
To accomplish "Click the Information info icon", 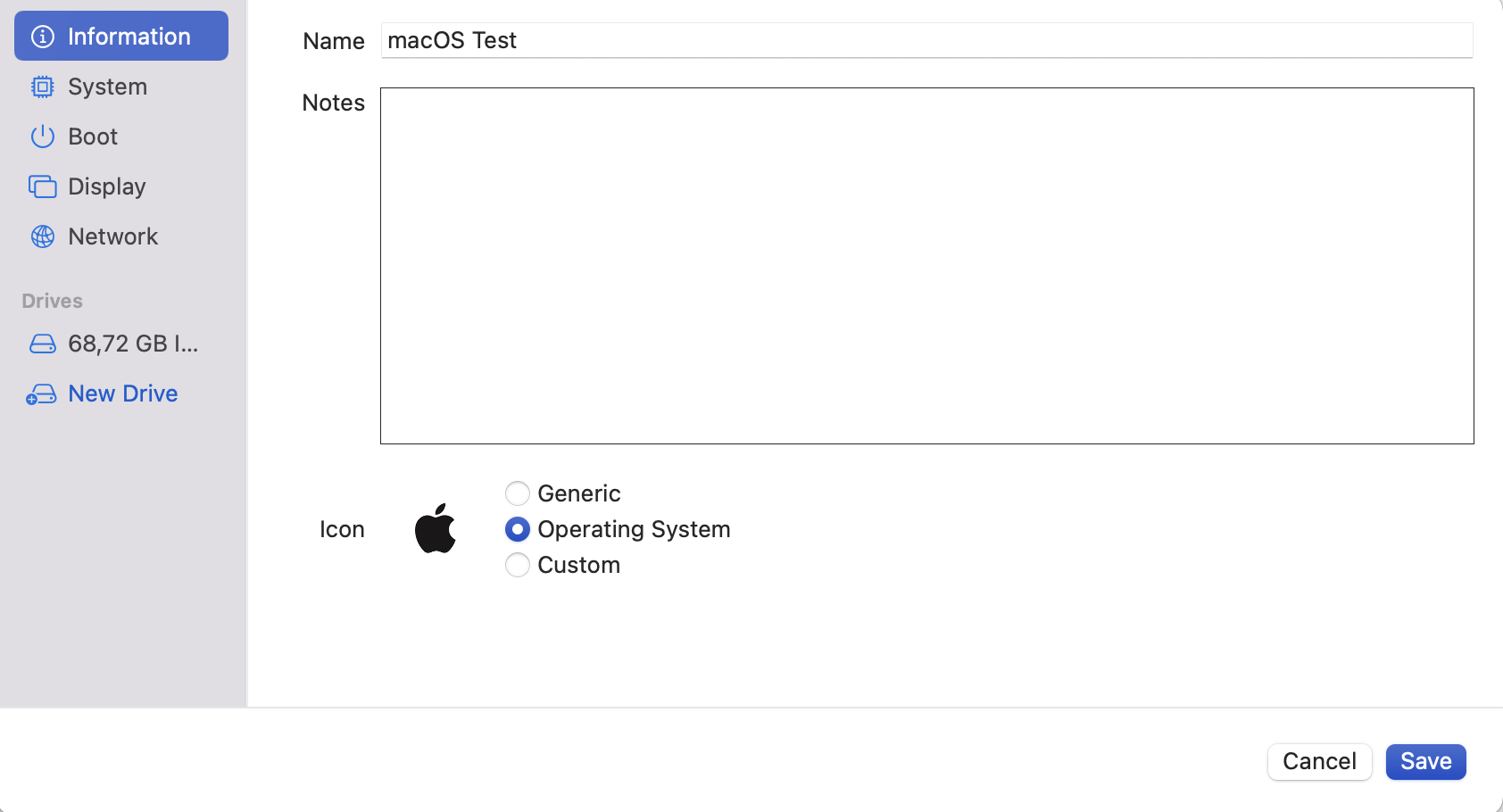I will 42,36.
